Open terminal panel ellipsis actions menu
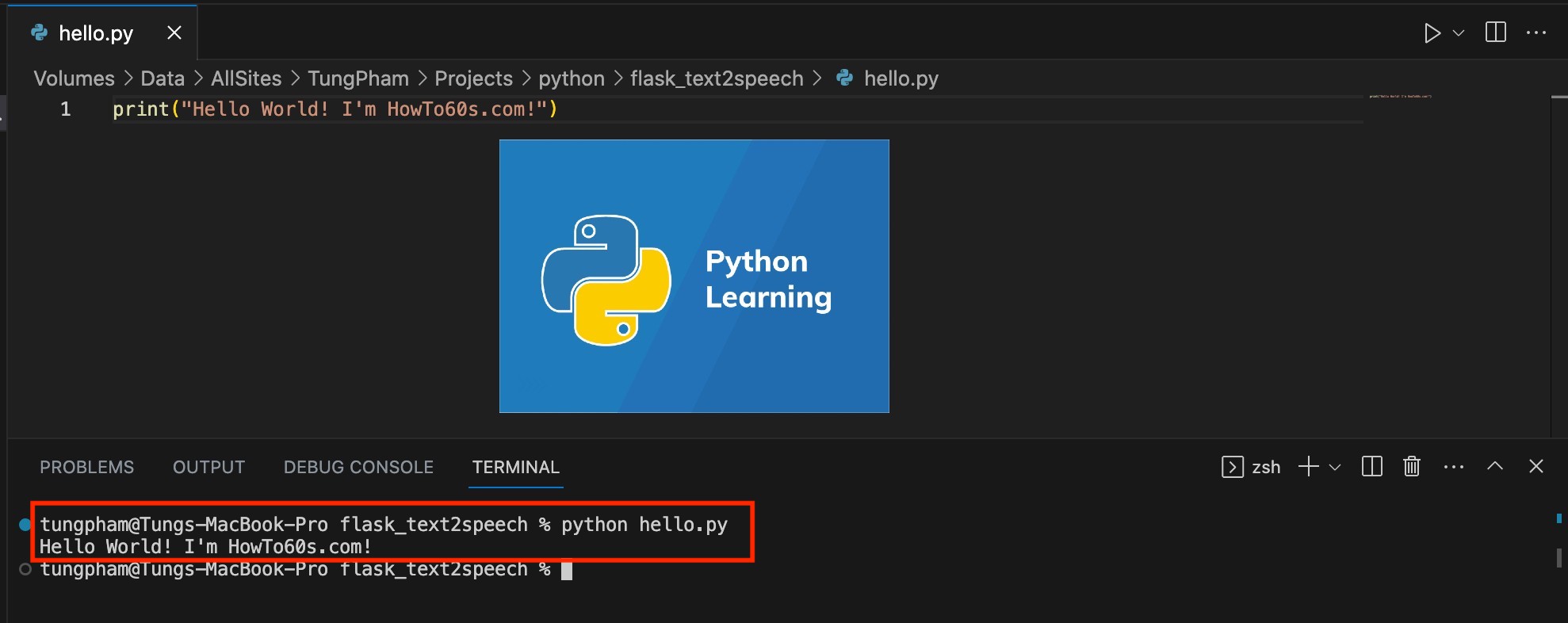 1454,467
